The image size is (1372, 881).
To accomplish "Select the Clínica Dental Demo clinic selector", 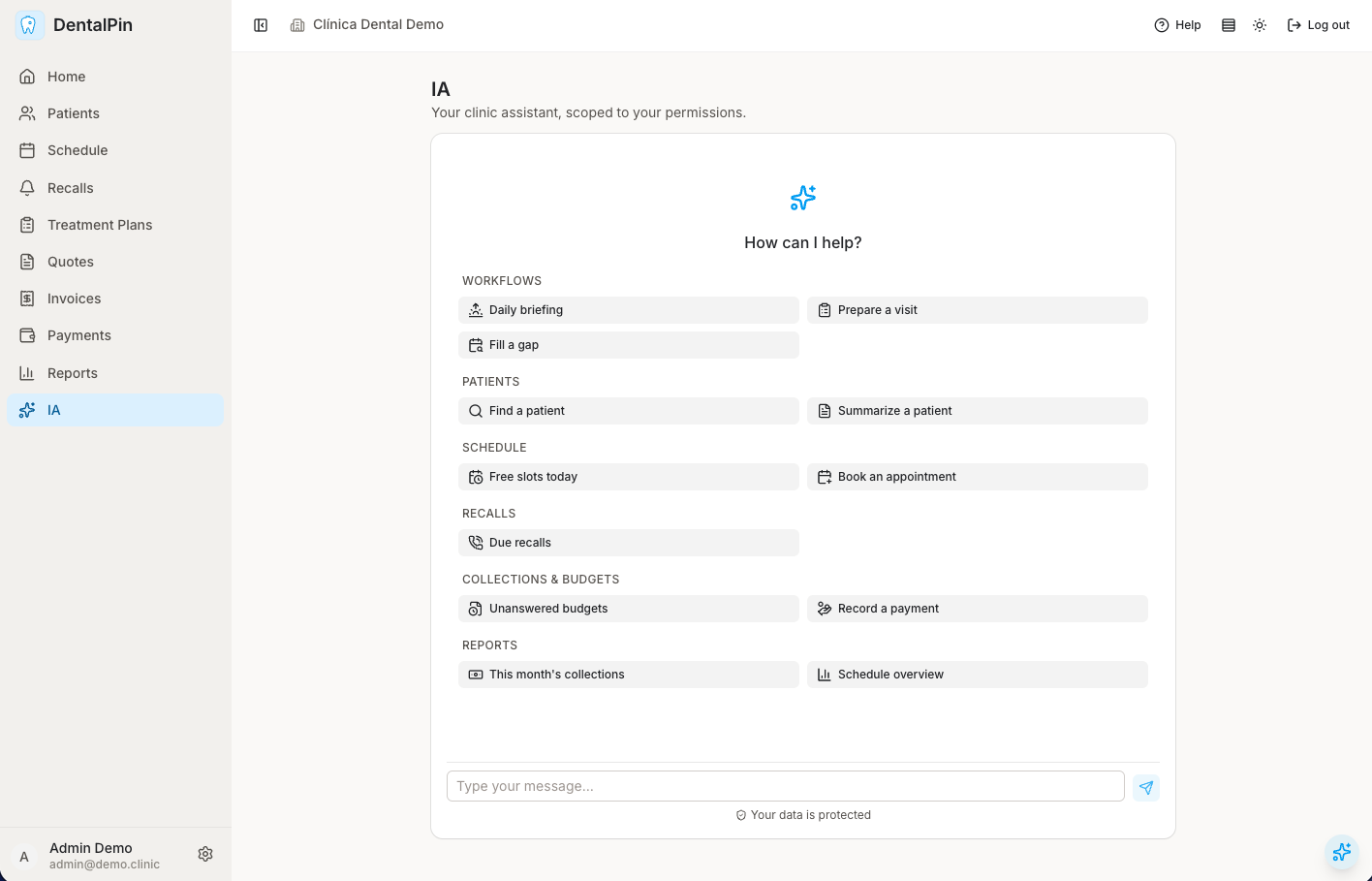I will (367, 25).
